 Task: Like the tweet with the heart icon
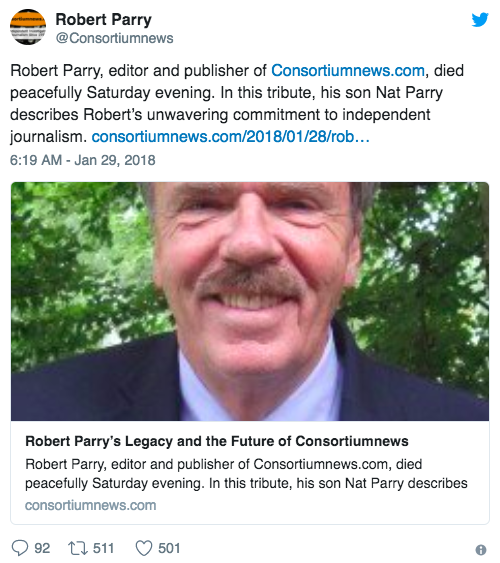(x=144, y=548)
